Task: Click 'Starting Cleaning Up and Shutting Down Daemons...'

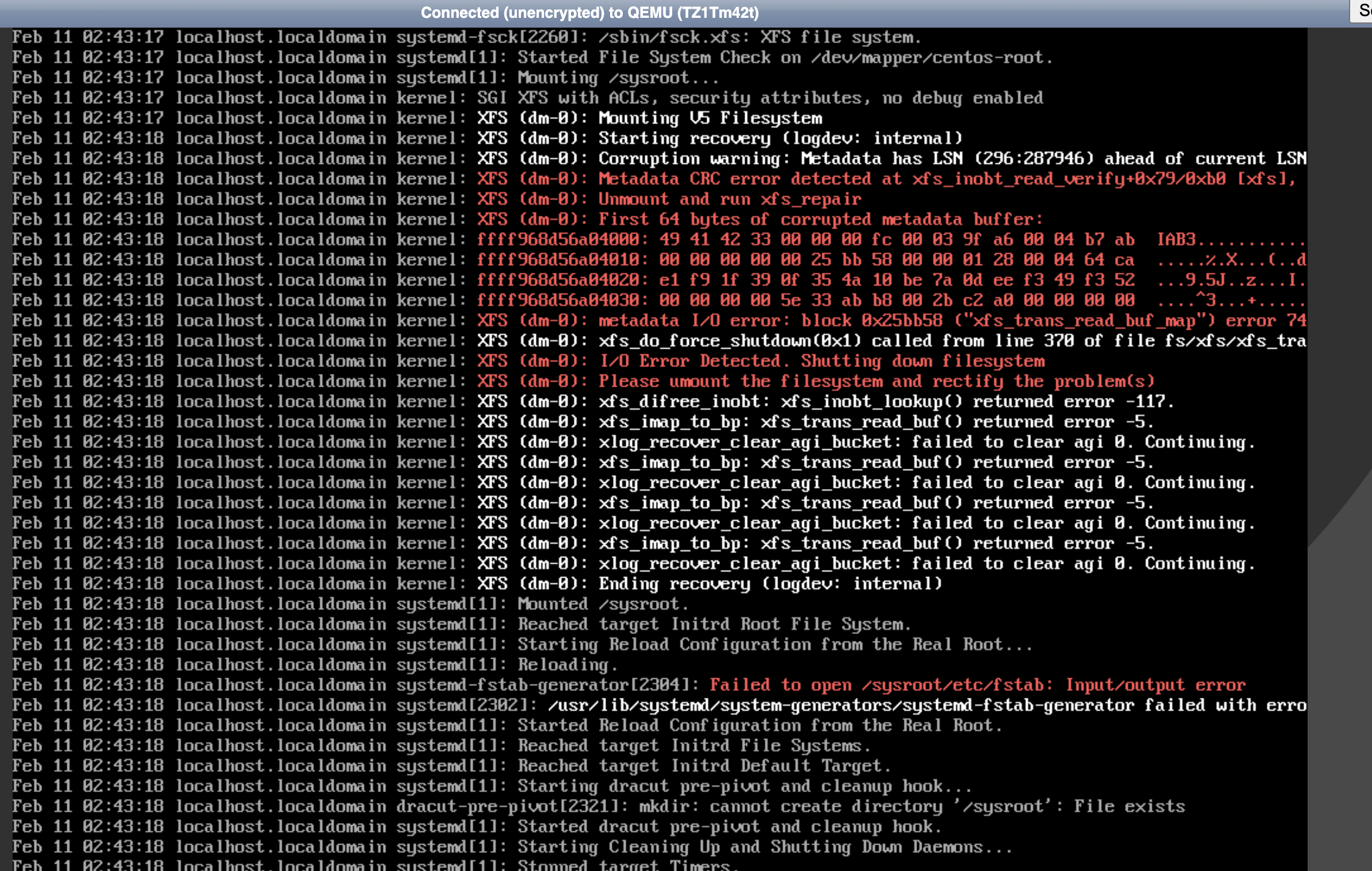Action: click(765, 846)
